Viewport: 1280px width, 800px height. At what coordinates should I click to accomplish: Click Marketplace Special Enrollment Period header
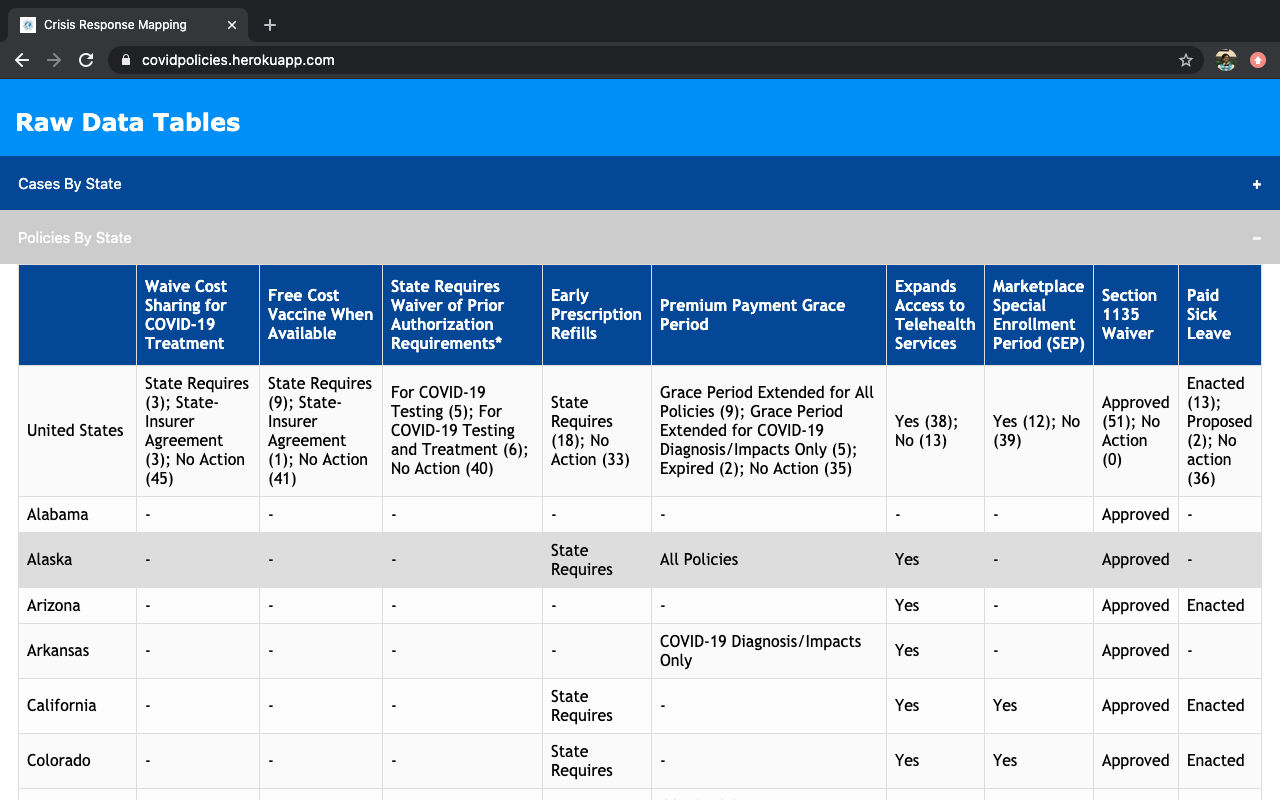(1039, 315)
